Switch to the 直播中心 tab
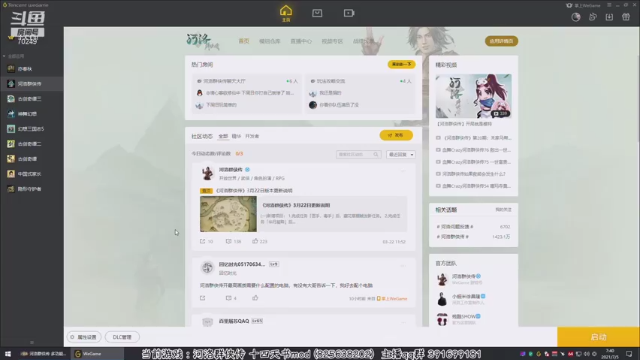The image size is (640, 360). point(301,41)
